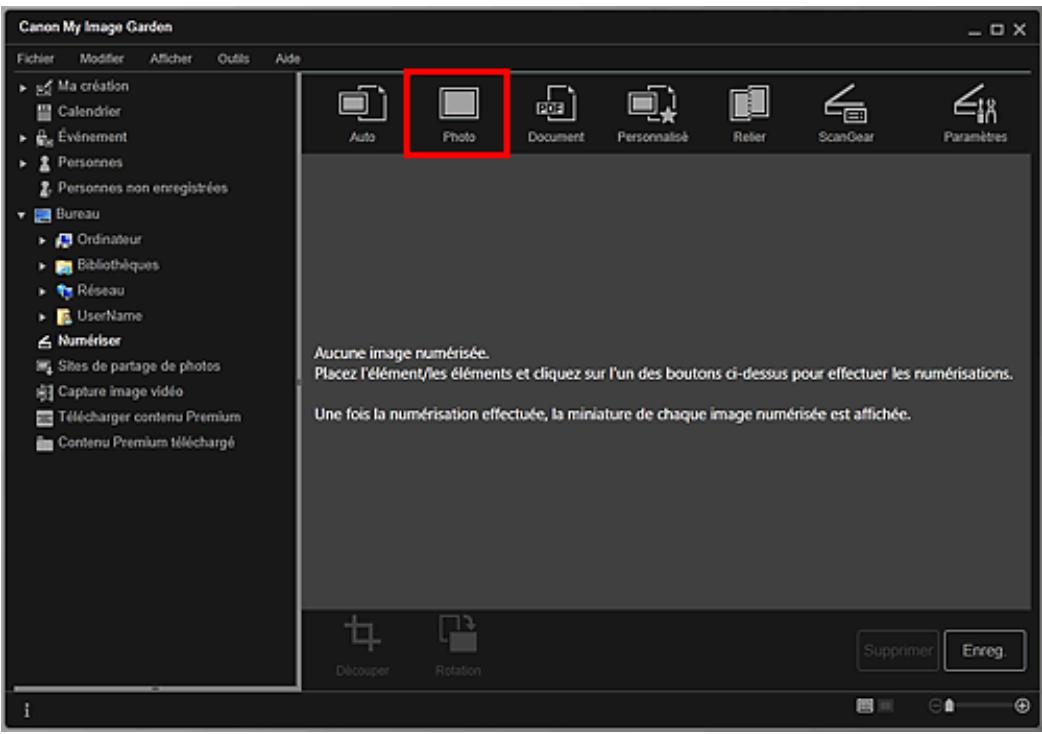Select Capture image vidéo item
The height and width of the screenshot is (734, 1042).
[119, 391]
